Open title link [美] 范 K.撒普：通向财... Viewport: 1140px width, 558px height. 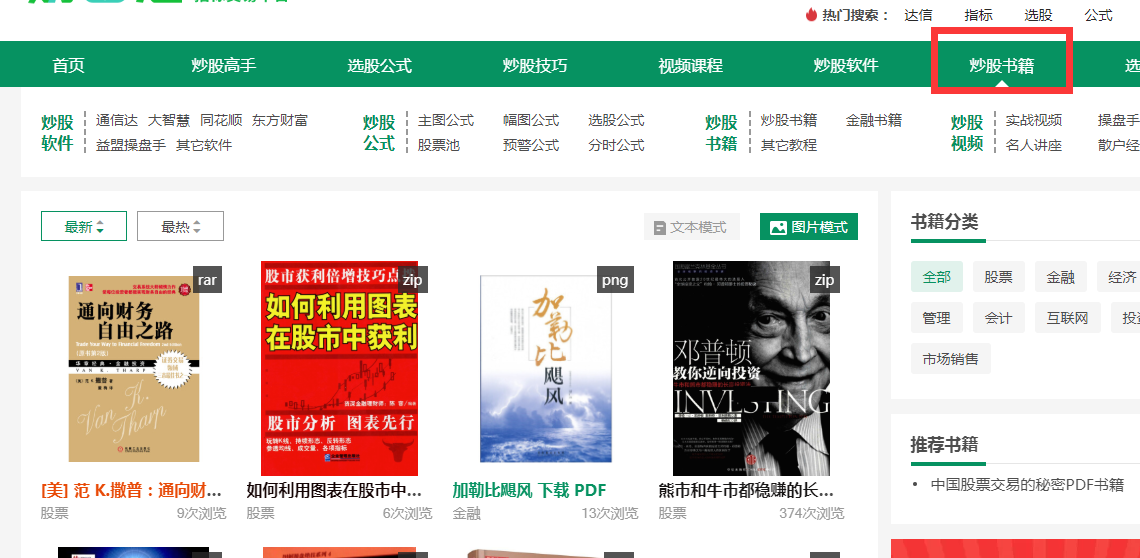[132, 490]
